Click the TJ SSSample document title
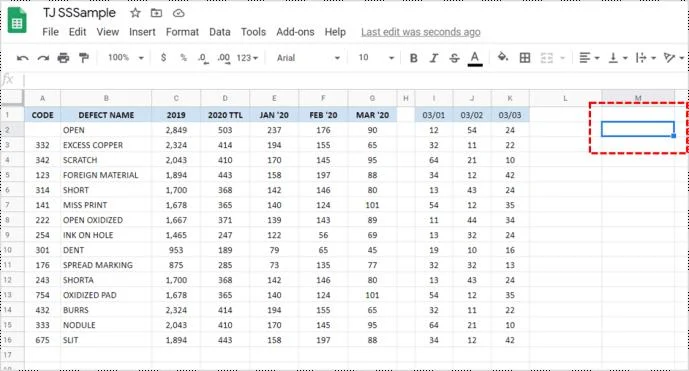The height and width of the screenshot is (371, 689). click(x=79, y=13)
